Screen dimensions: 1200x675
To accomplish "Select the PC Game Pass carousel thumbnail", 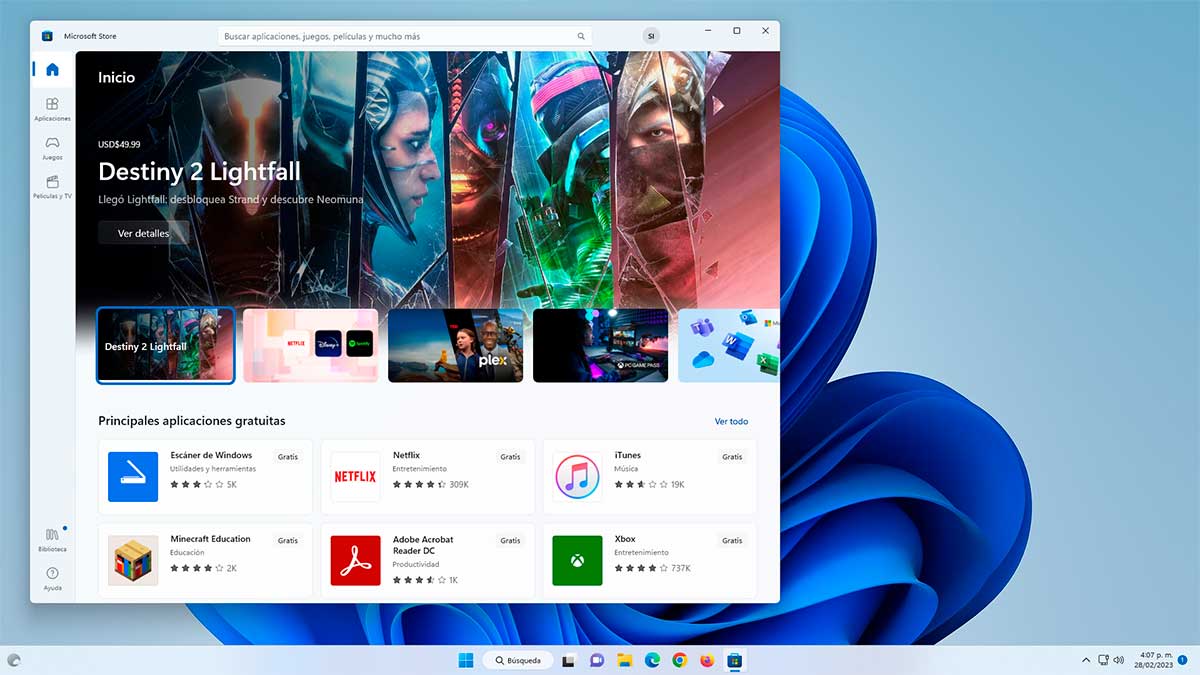I will point(600,346).
